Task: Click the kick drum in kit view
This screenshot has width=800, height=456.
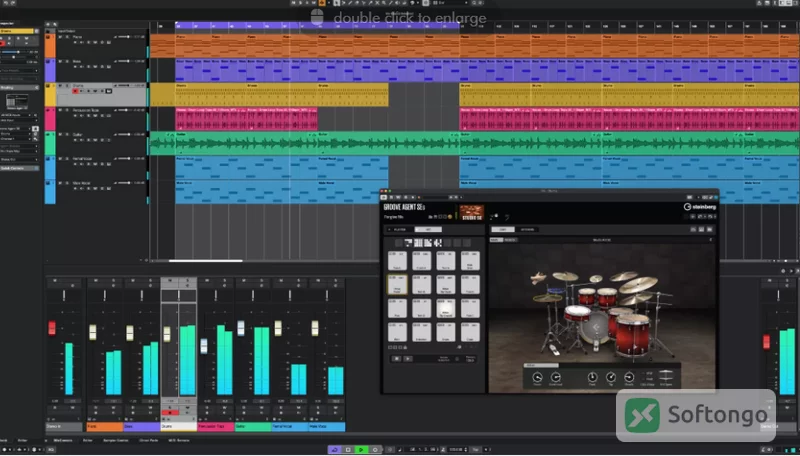Action: click(x=595, y=327)
